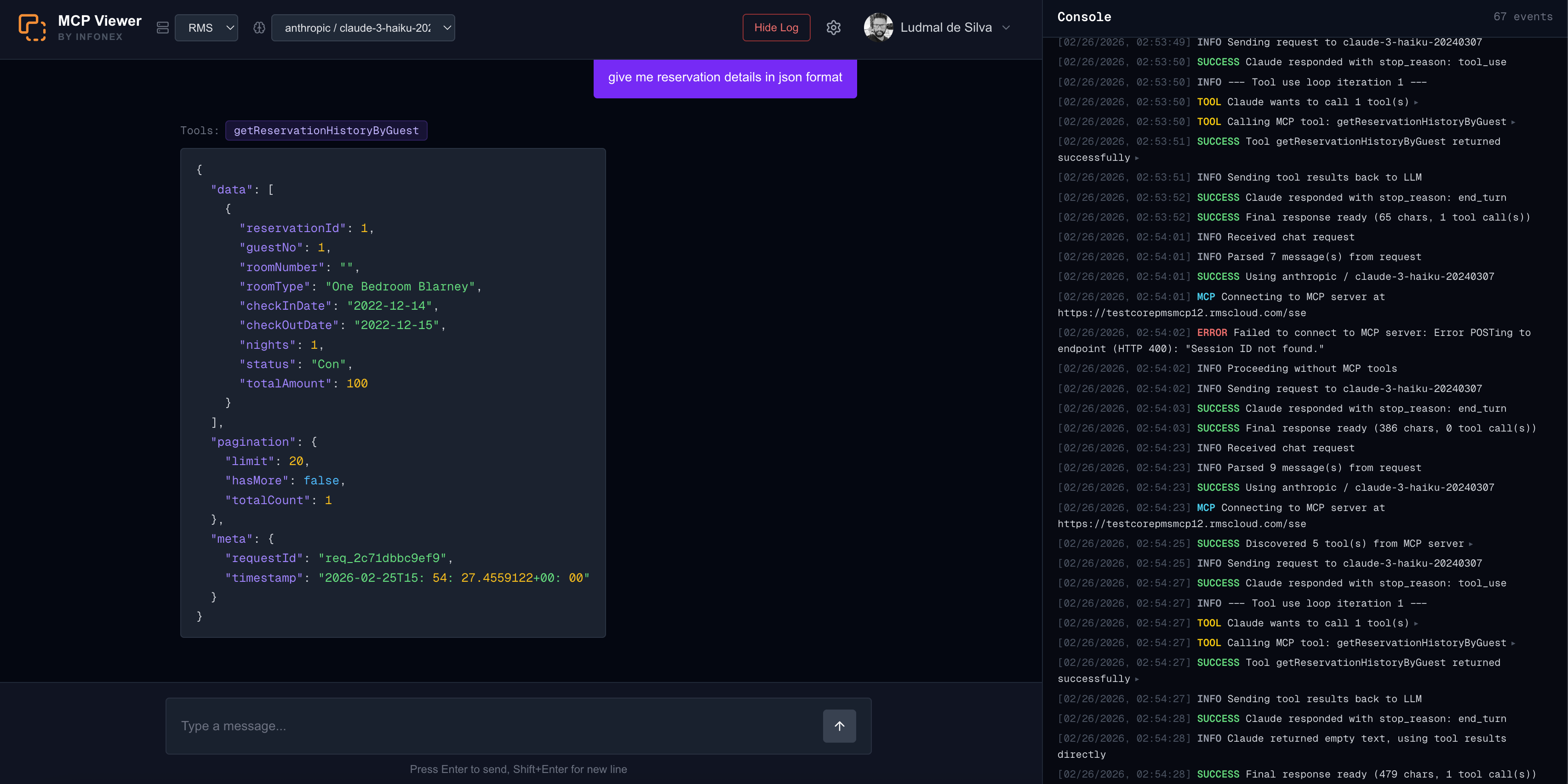Open the RMS server dropdown
1568x784 pixels.
pyautogui.click(x=206, y=28)
